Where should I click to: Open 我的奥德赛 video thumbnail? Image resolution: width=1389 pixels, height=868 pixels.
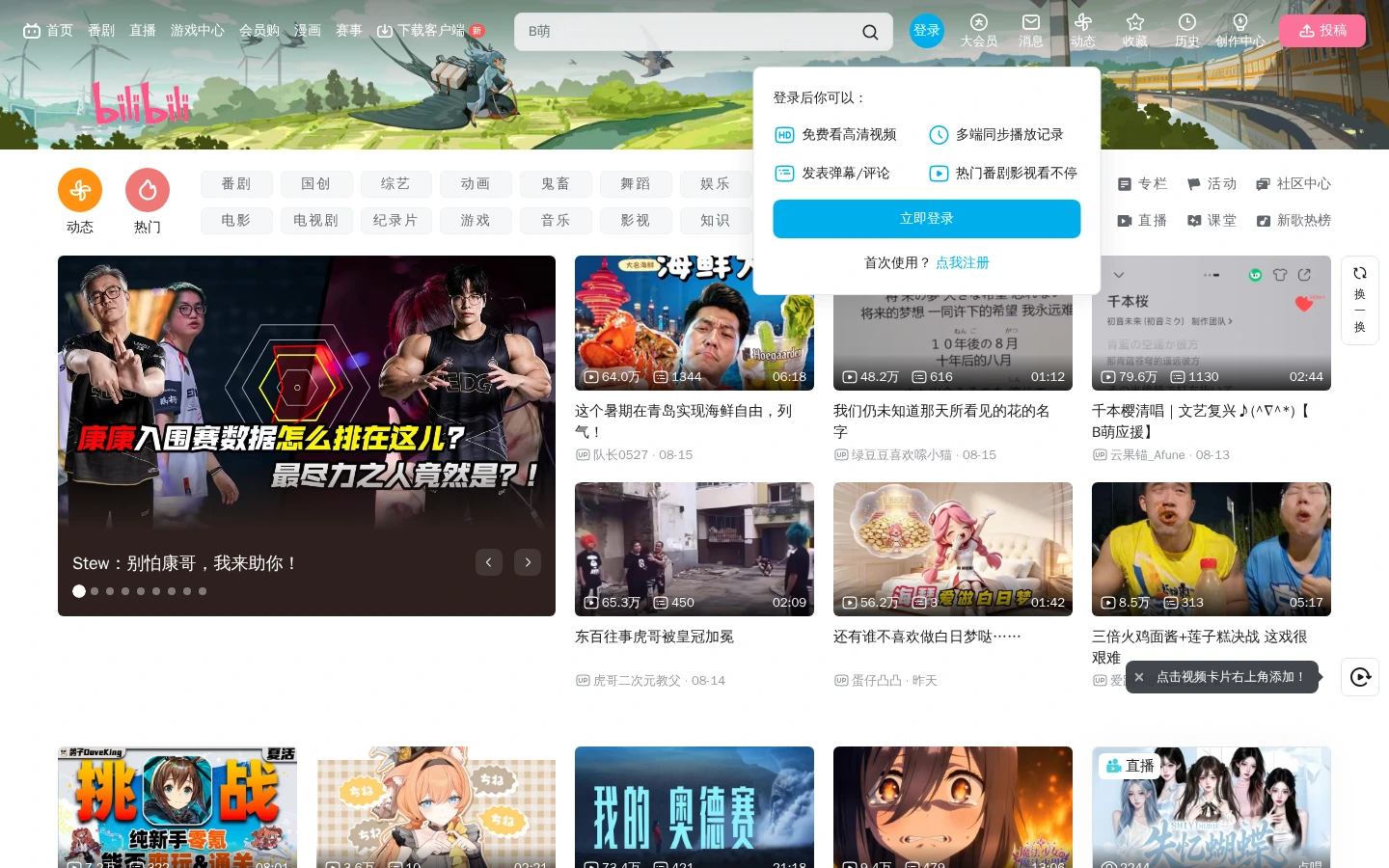[x=694, y=807]
